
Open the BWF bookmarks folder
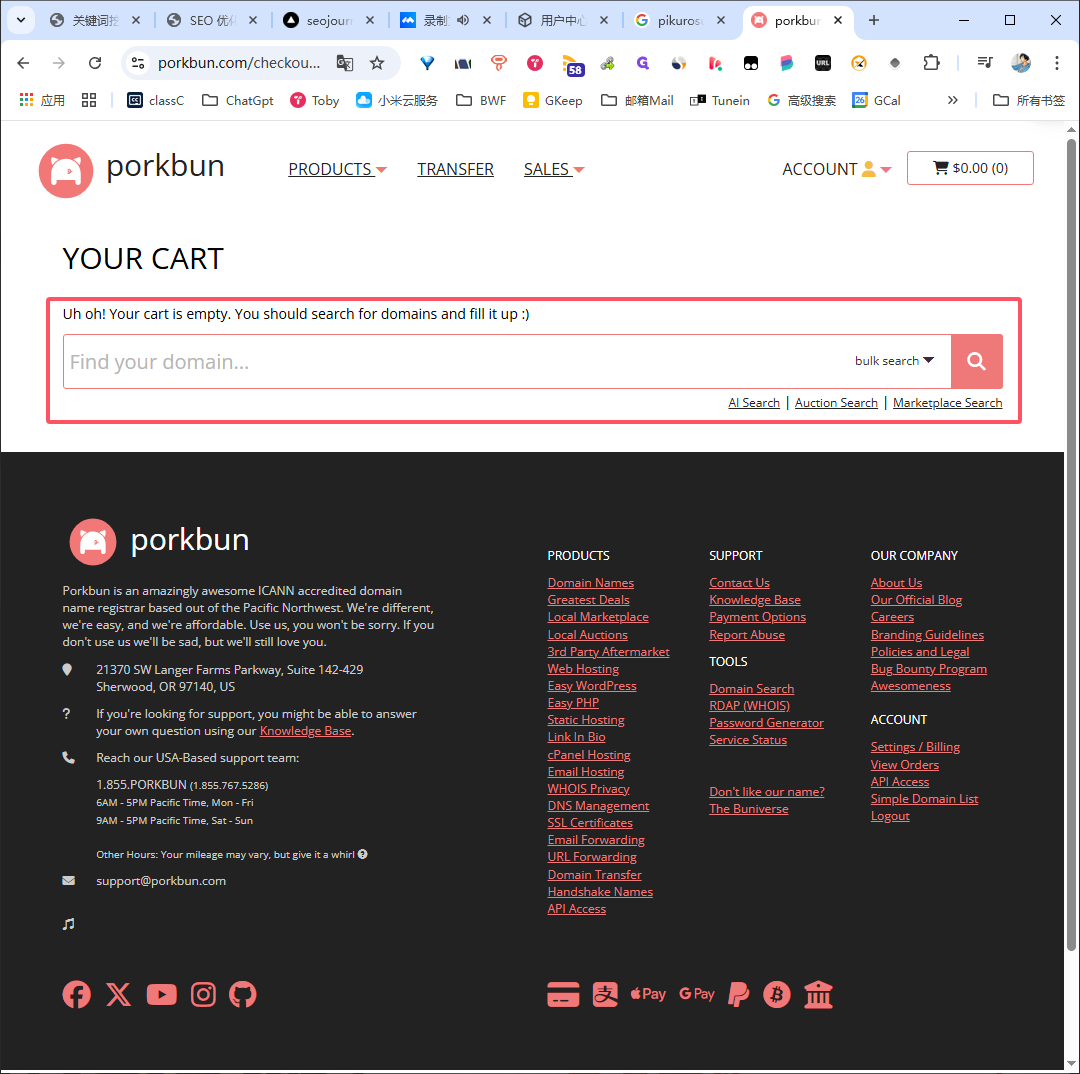click(x=481, y=101)
